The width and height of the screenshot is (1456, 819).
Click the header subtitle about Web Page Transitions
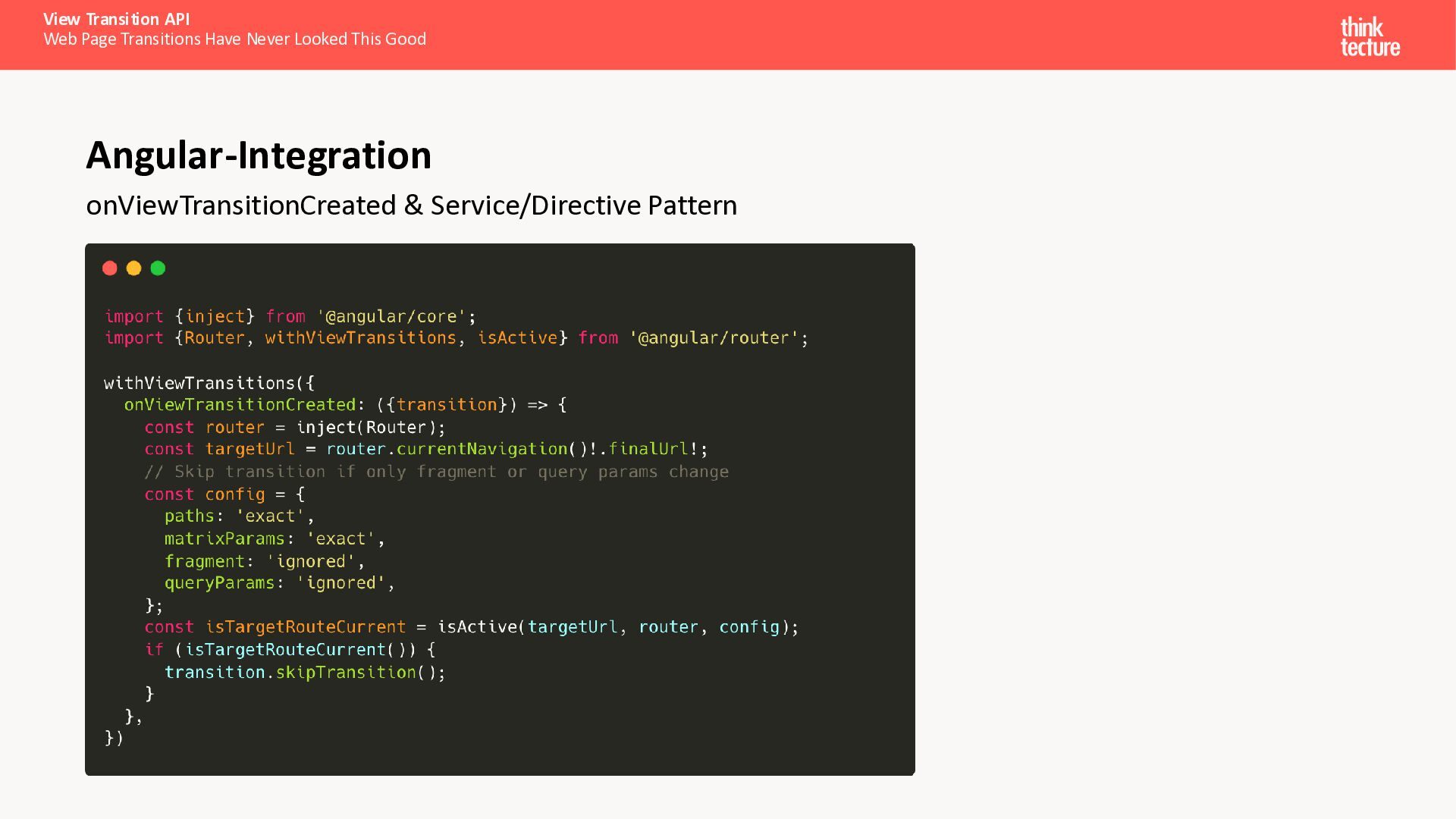coord(234,39)
